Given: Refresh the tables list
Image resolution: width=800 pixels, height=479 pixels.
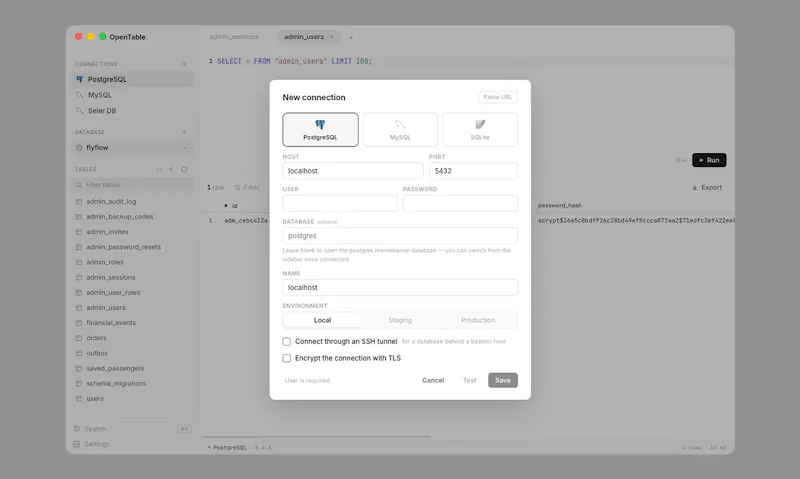Looking at the screenshot, I should pyautogui.click(x=184, y=169).
